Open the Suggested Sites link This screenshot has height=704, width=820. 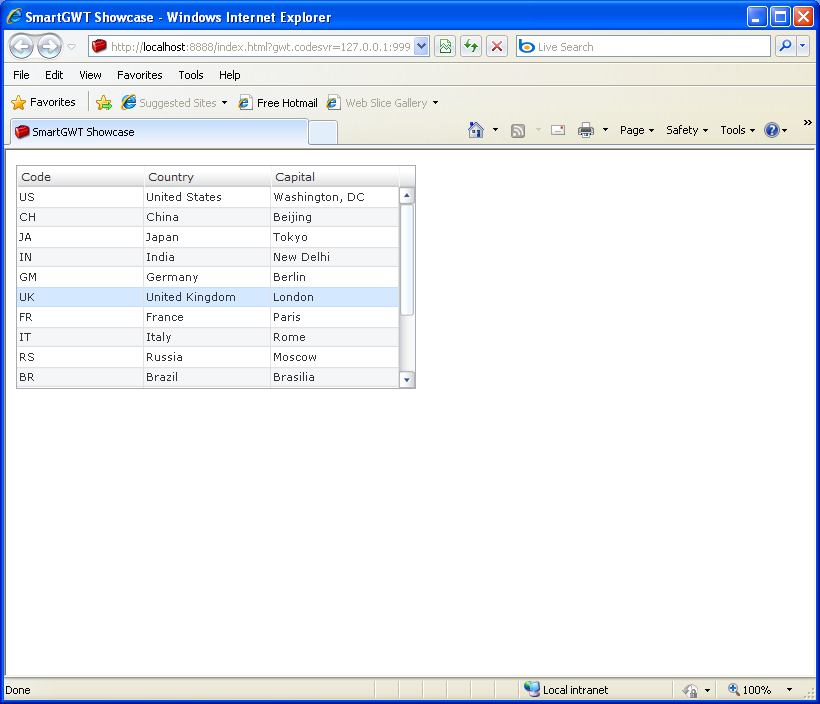169,103
